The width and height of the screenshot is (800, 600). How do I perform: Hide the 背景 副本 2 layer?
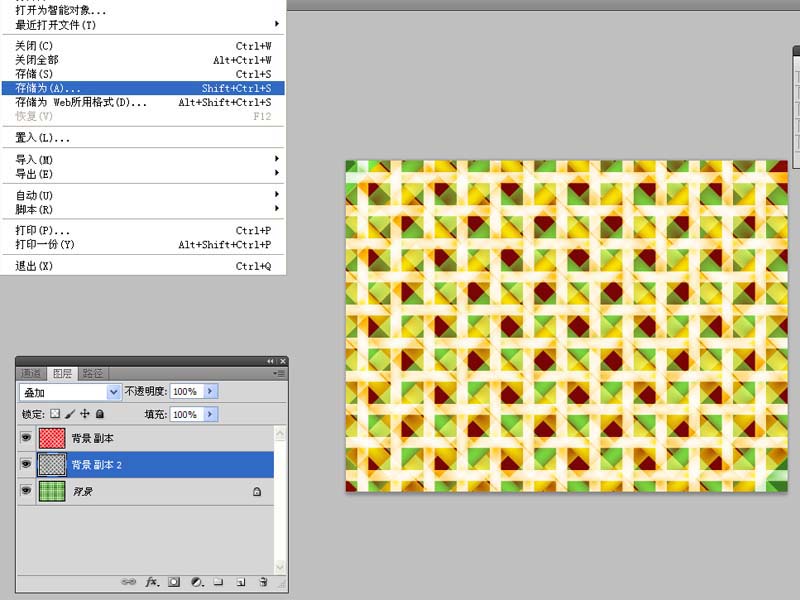[26, 464]
